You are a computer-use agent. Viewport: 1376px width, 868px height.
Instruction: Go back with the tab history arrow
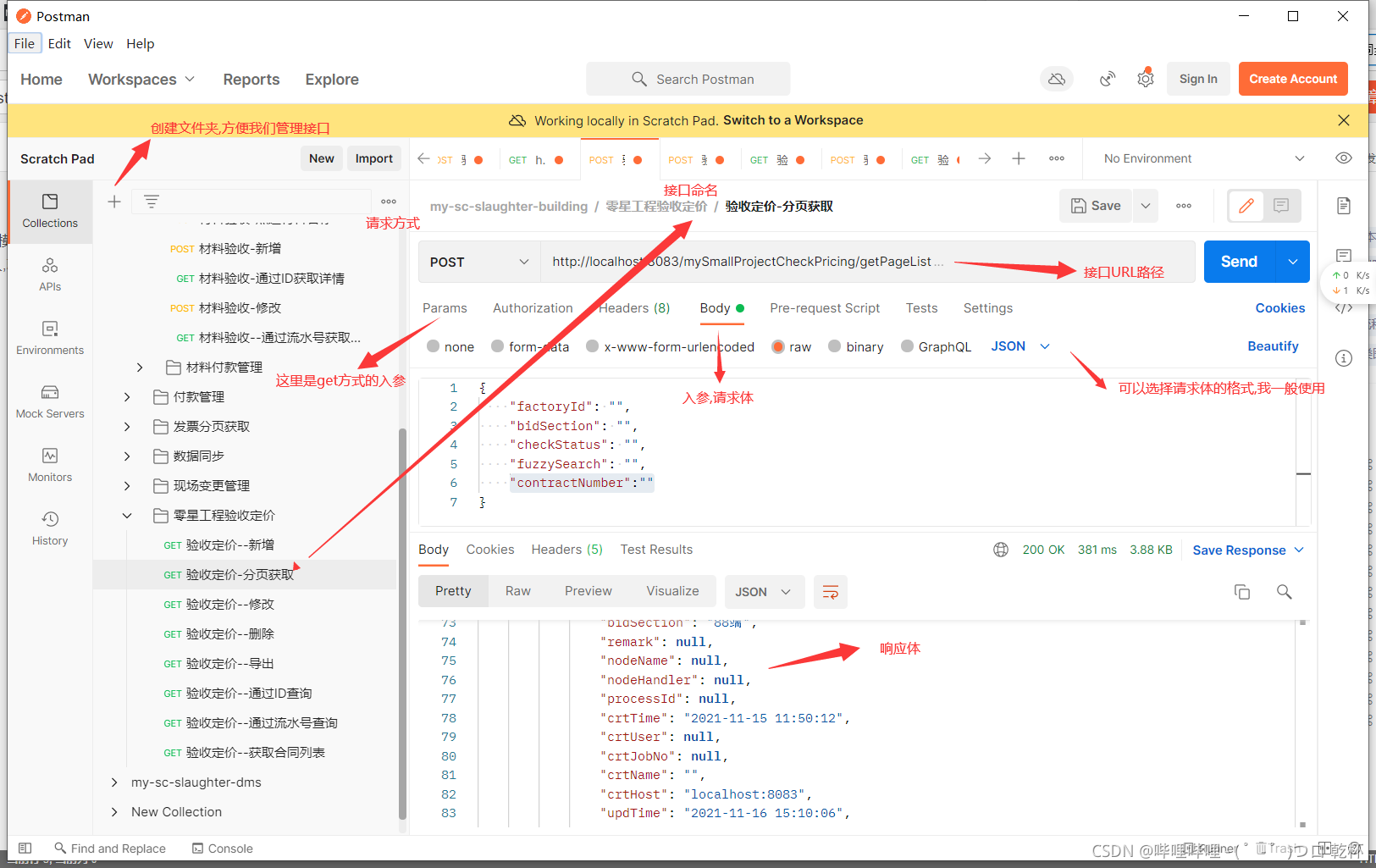(x=424, y=158)
